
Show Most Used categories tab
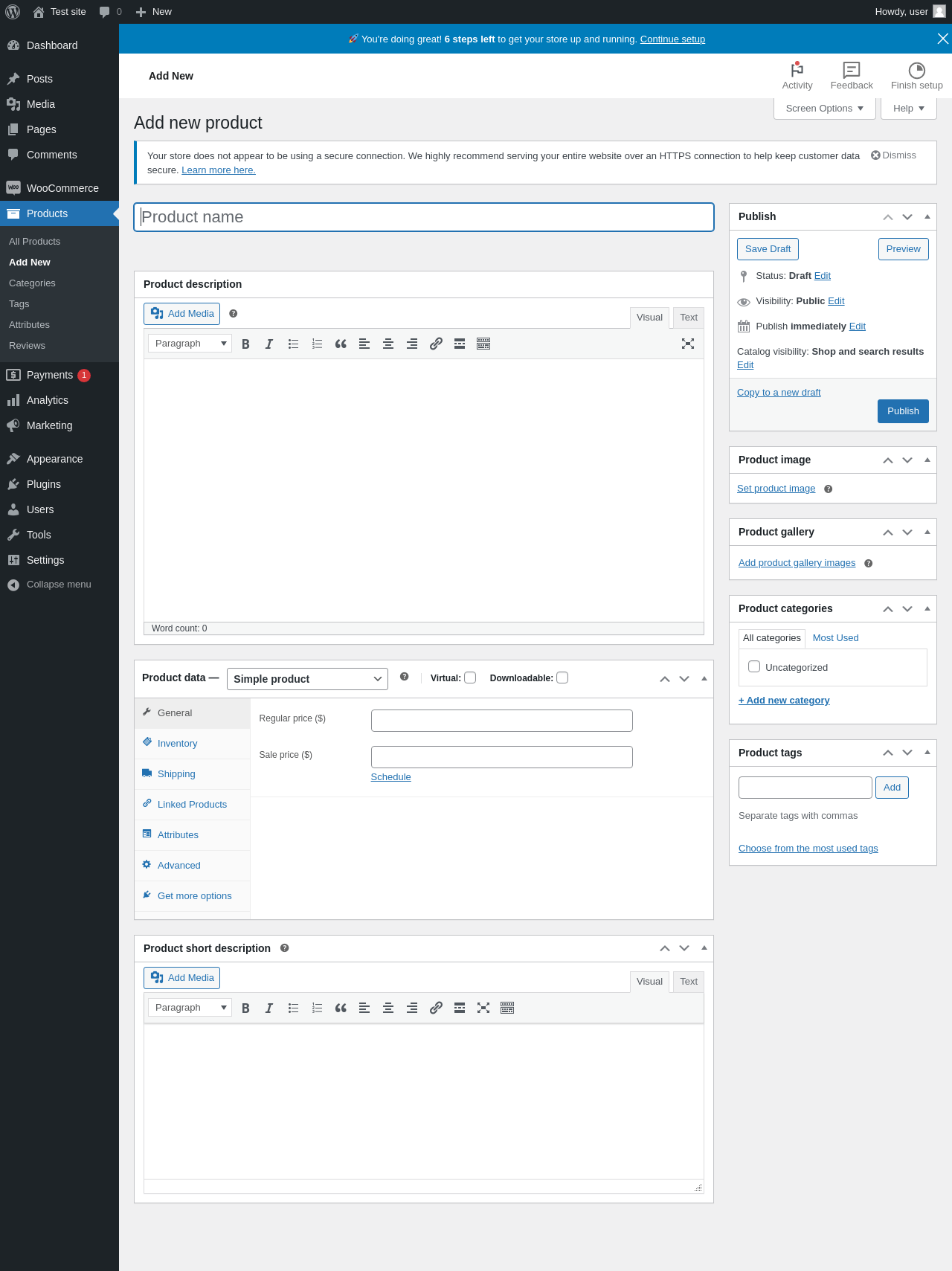pos(835,638)
